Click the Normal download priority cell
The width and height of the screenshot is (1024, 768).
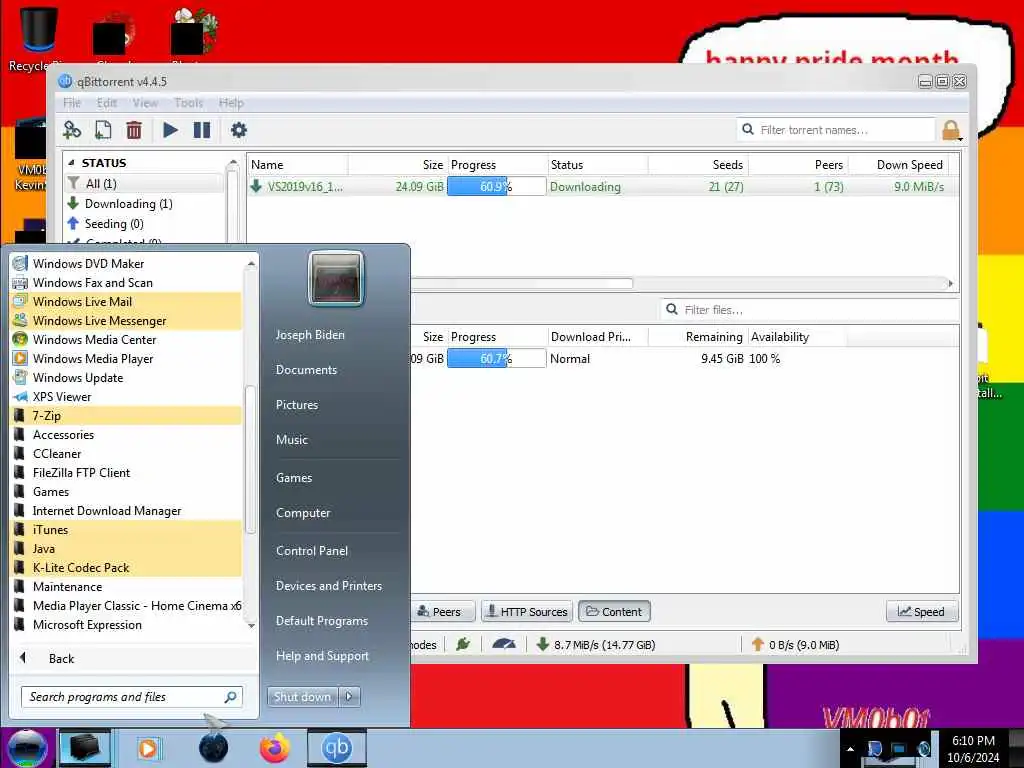pos(570,359)
